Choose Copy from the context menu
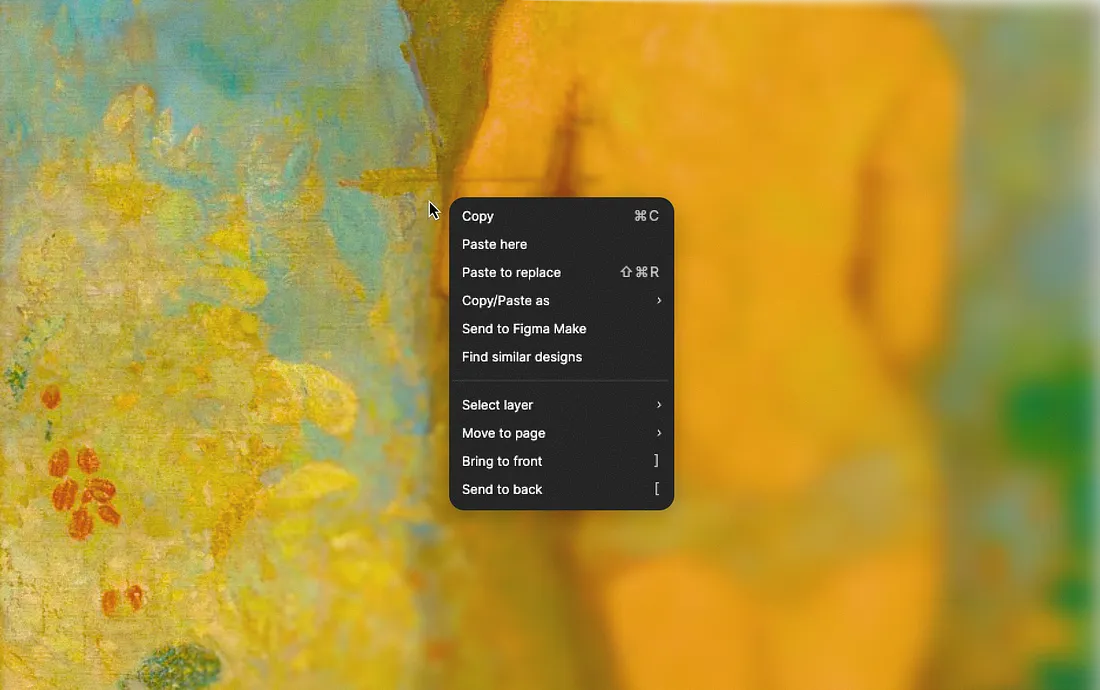 point(561,216)
